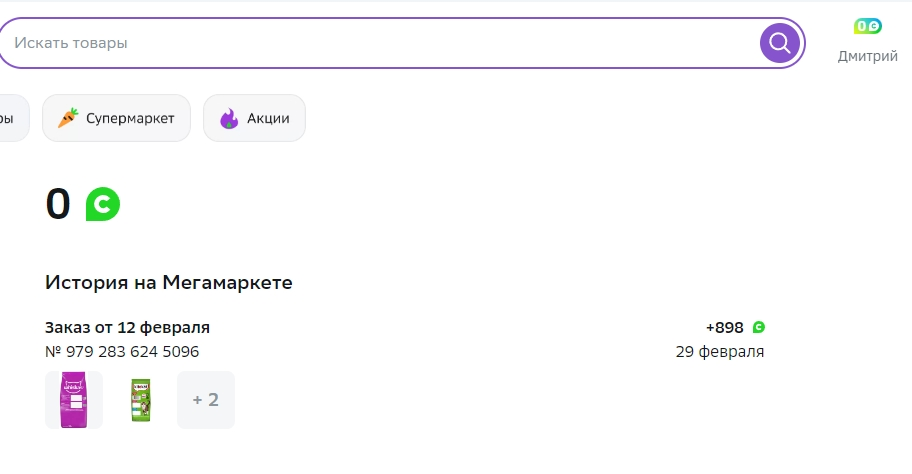
Task: Open the Акции promotions chip
Action: (254, 118)
